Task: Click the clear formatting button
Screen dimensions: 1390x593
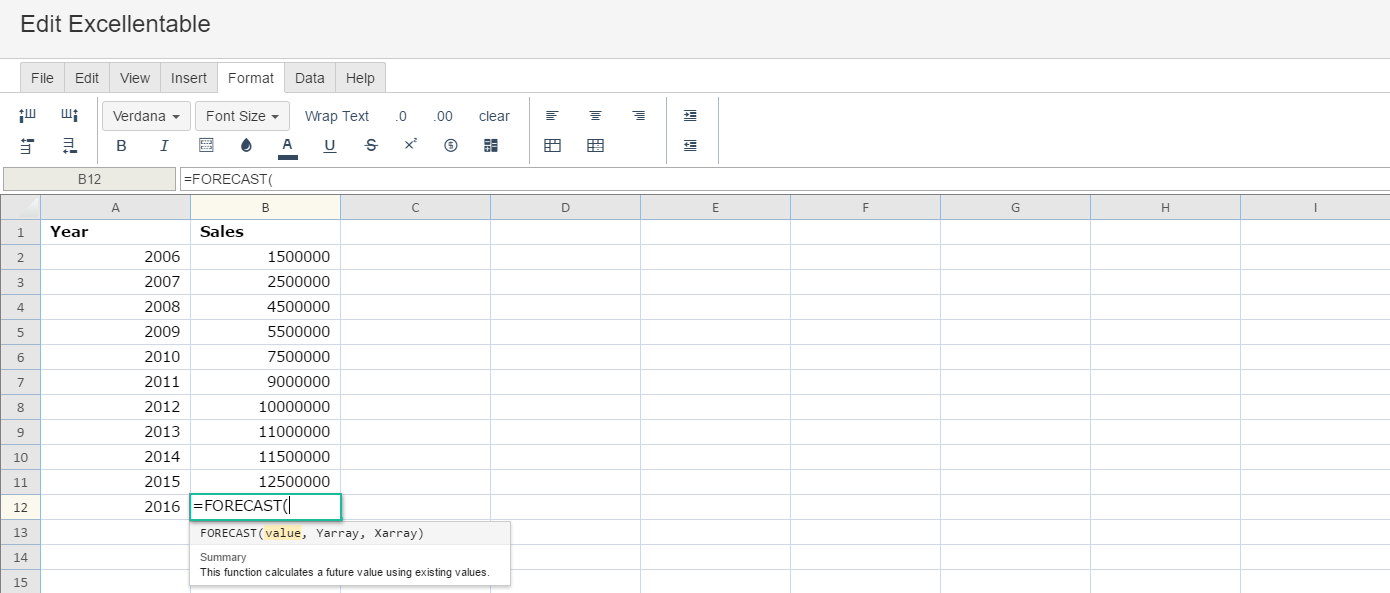Action: point(494,116)
